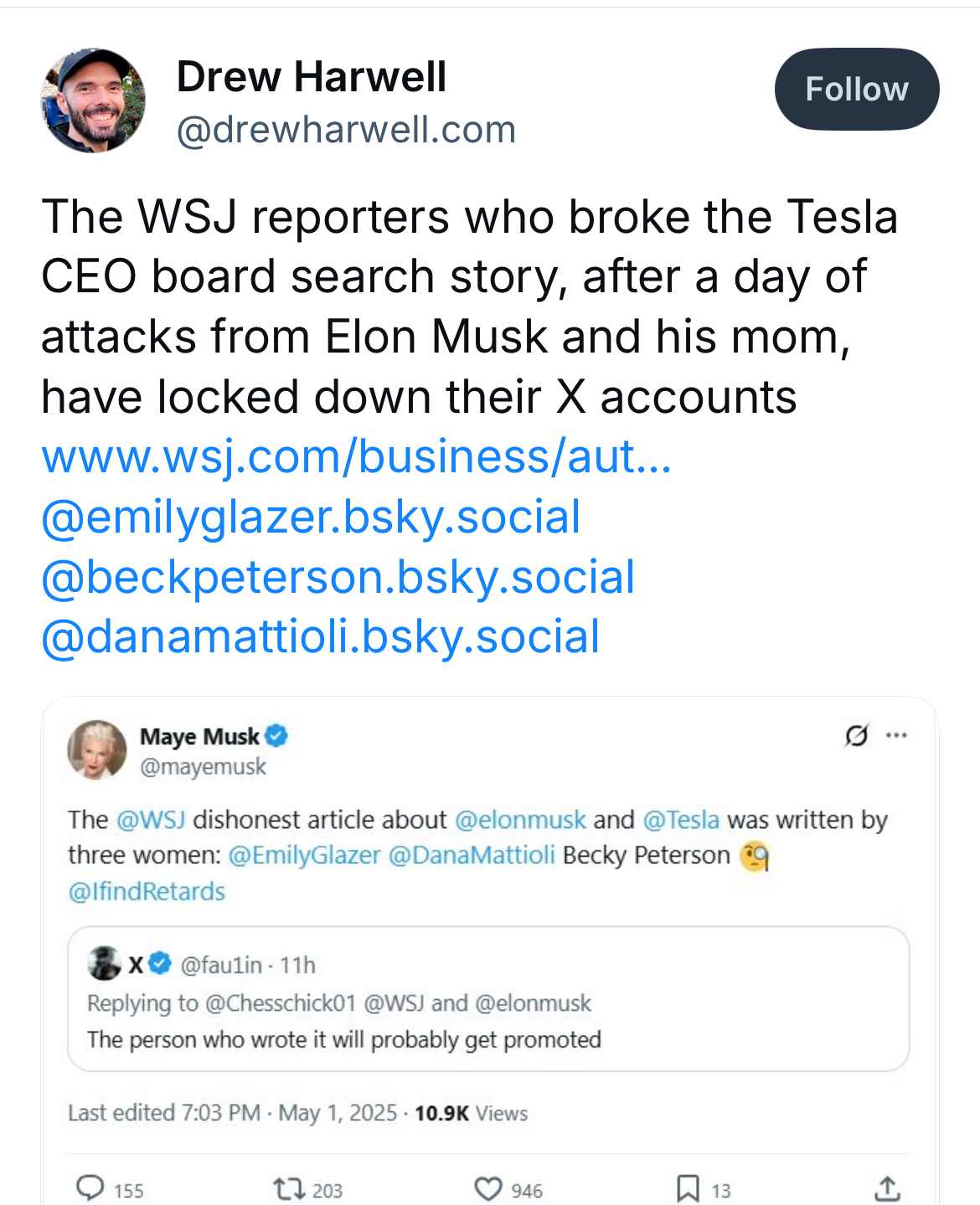
Task: Bookmark the post via bookmark icon
Action: (x=688, y=1189)
